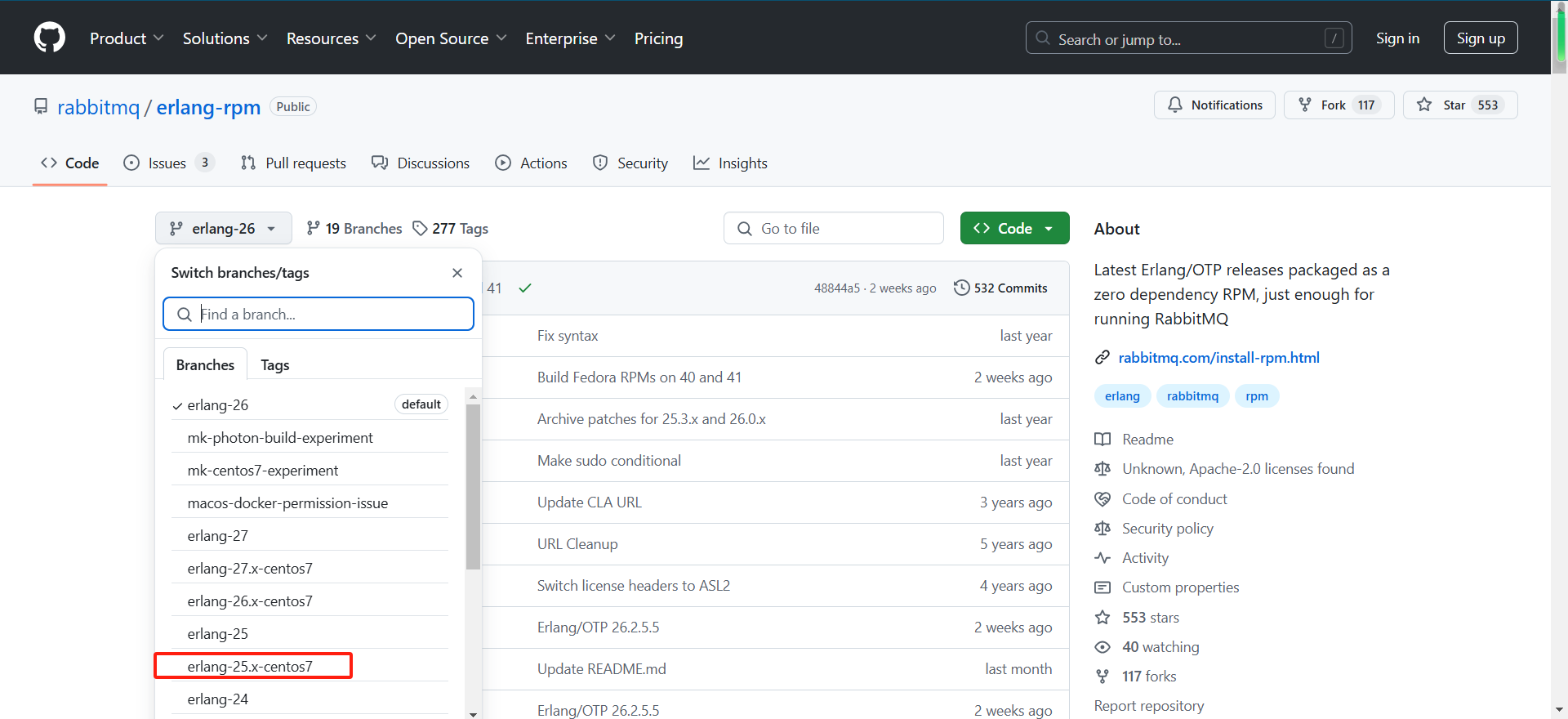The width and height of the screenshot is (1568, 719).
Task: Click the Star icon for the repository
Action: 1424,105
